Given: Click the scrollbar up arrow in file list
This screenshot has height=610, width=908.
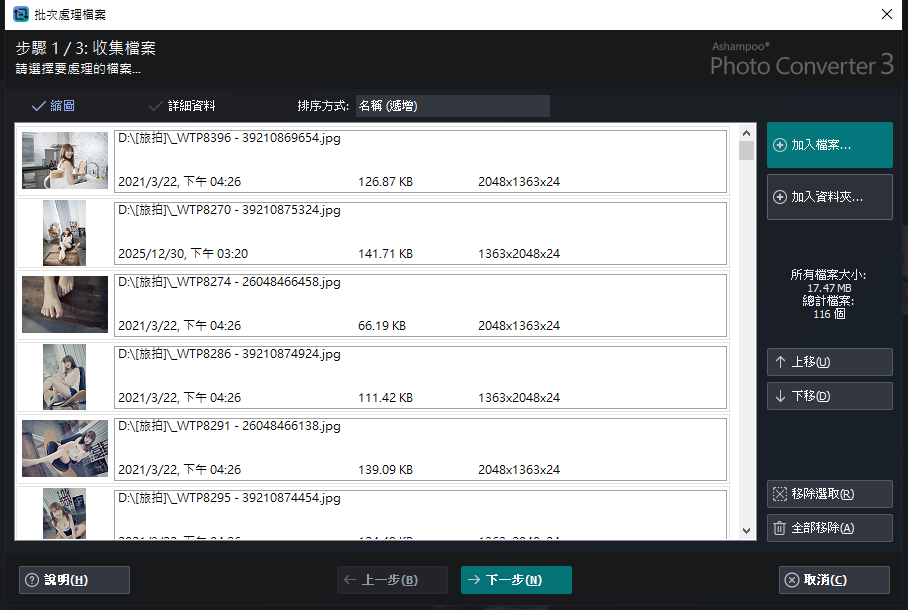Looking at the screenshot, I should pos(746,133).
